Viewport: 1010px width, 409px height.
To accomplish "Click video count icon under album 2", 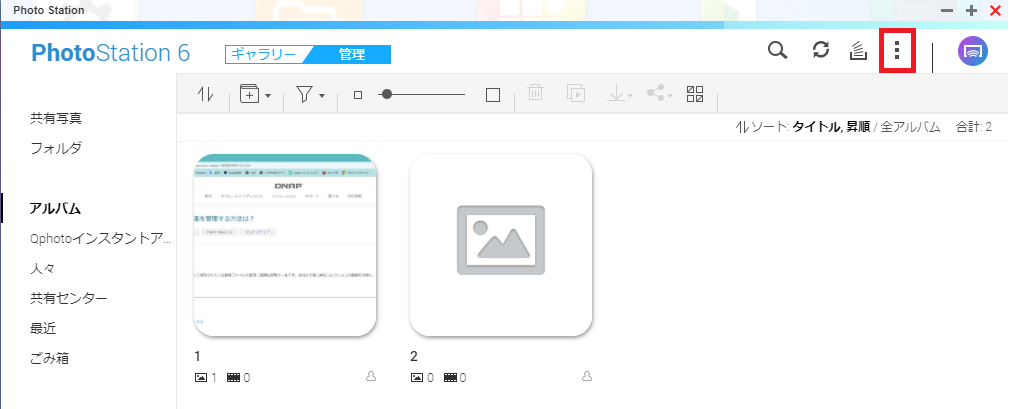I will pyautogui.click(x=450, y=377).
